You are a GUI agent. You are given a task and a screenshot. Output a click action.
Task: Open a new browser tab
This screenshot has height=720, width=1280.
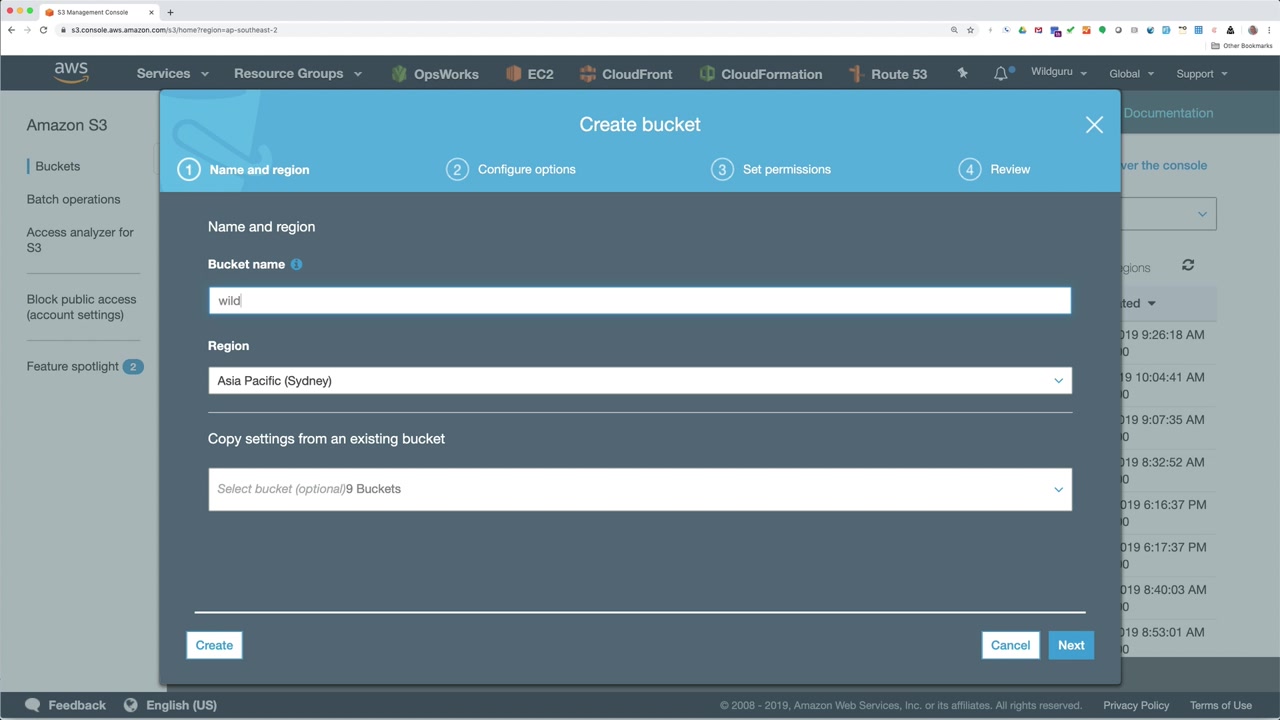pos(170,12)
